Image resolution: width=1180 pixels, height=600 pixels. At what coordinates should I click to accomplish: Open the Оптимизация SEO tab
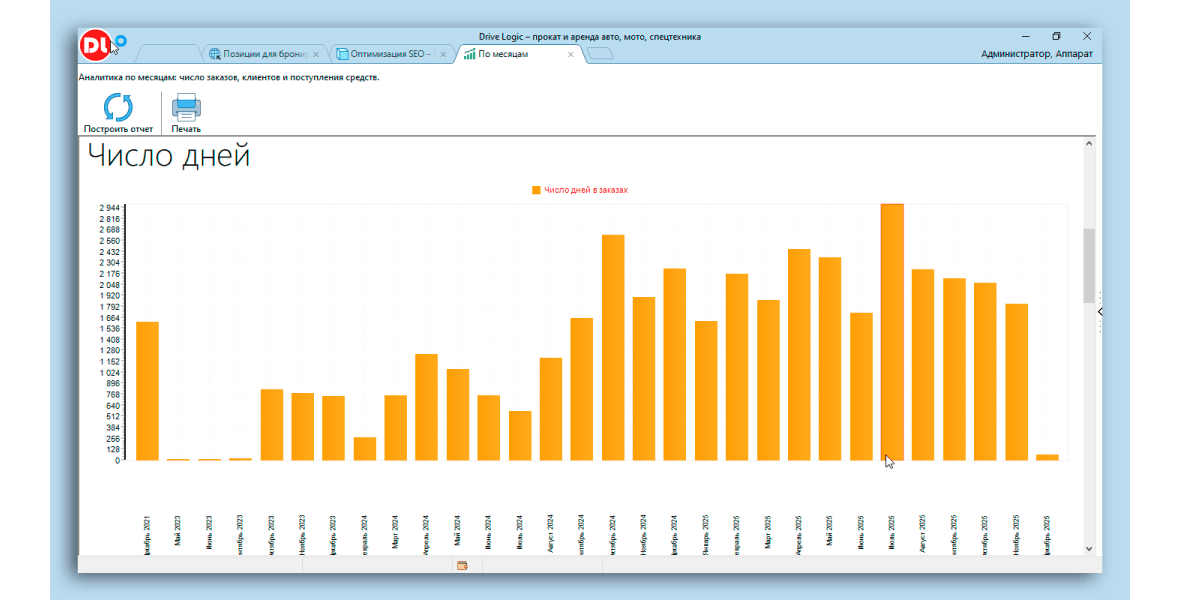click(390, 54)
